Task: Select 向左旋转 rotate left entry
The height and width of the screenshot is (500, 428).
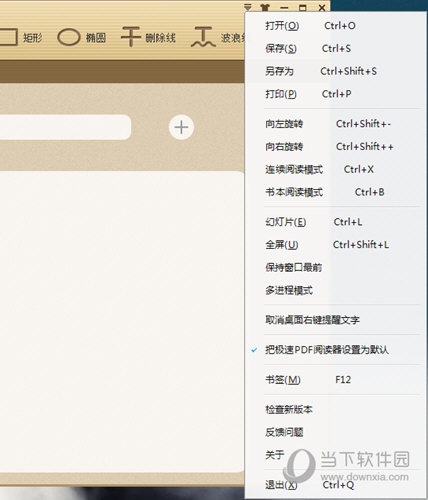Action: 337,124
